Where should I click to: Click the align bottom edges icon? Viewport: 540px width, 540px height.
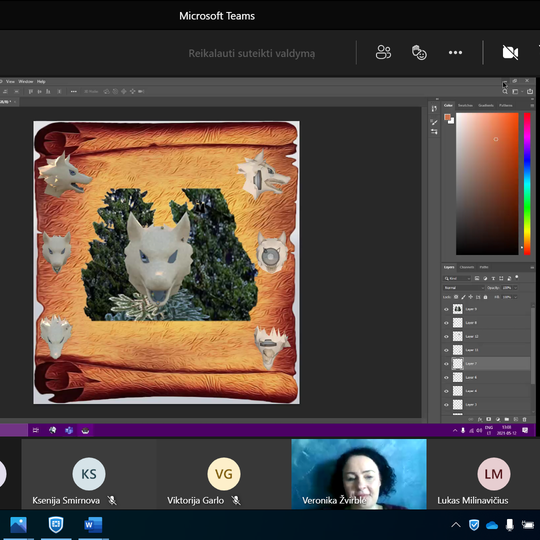(x=48, y=92)
